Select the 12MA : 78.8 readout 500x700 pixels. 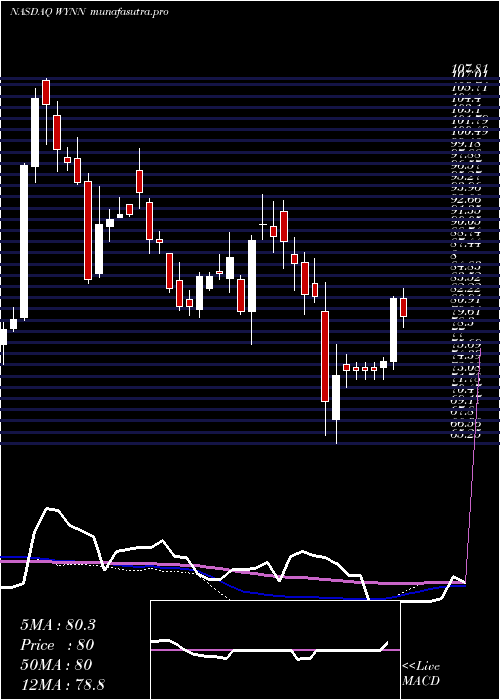pyautogui.click(x=62, y=684)
